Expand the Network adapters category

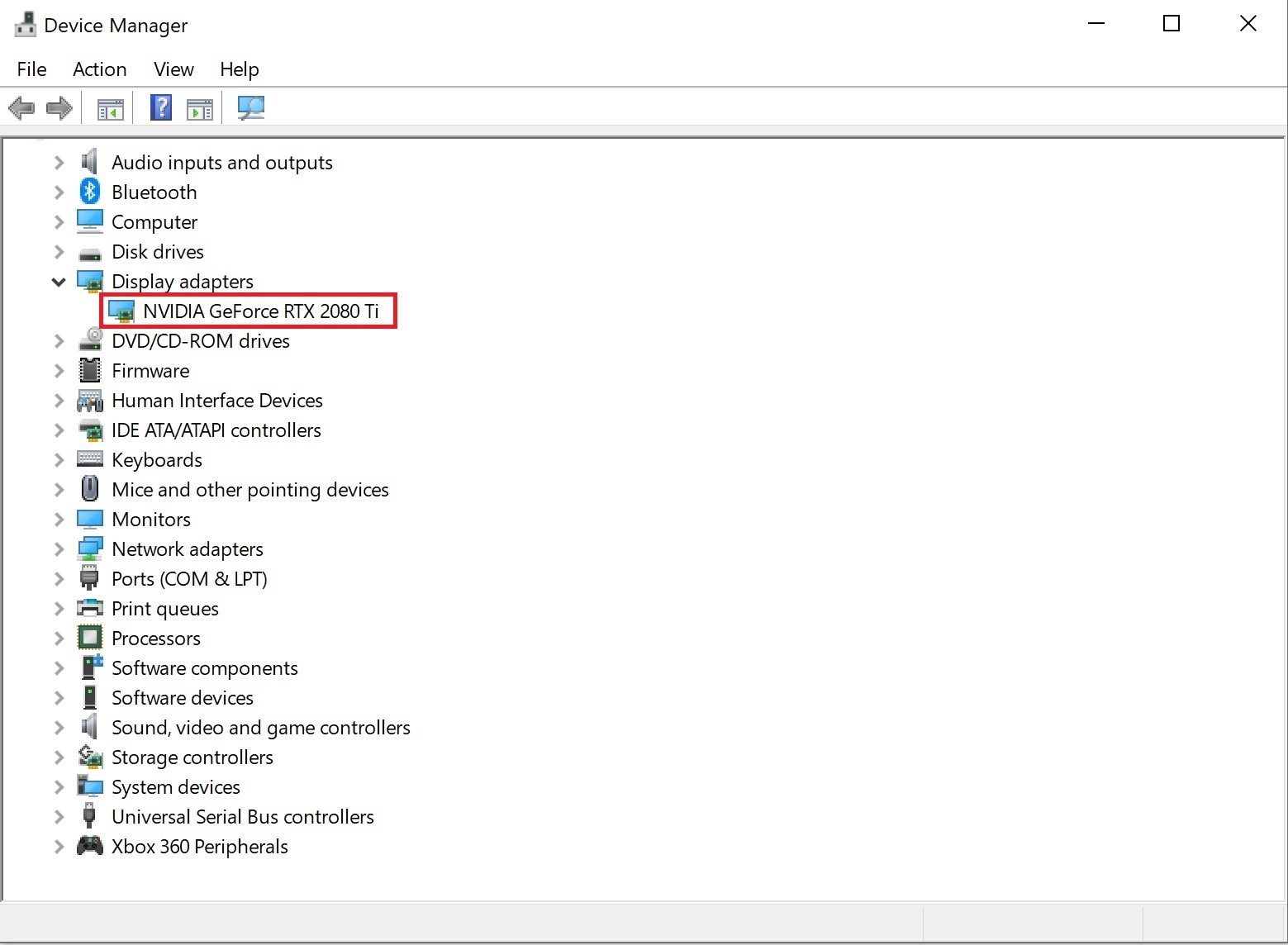[x=58, y=548]
